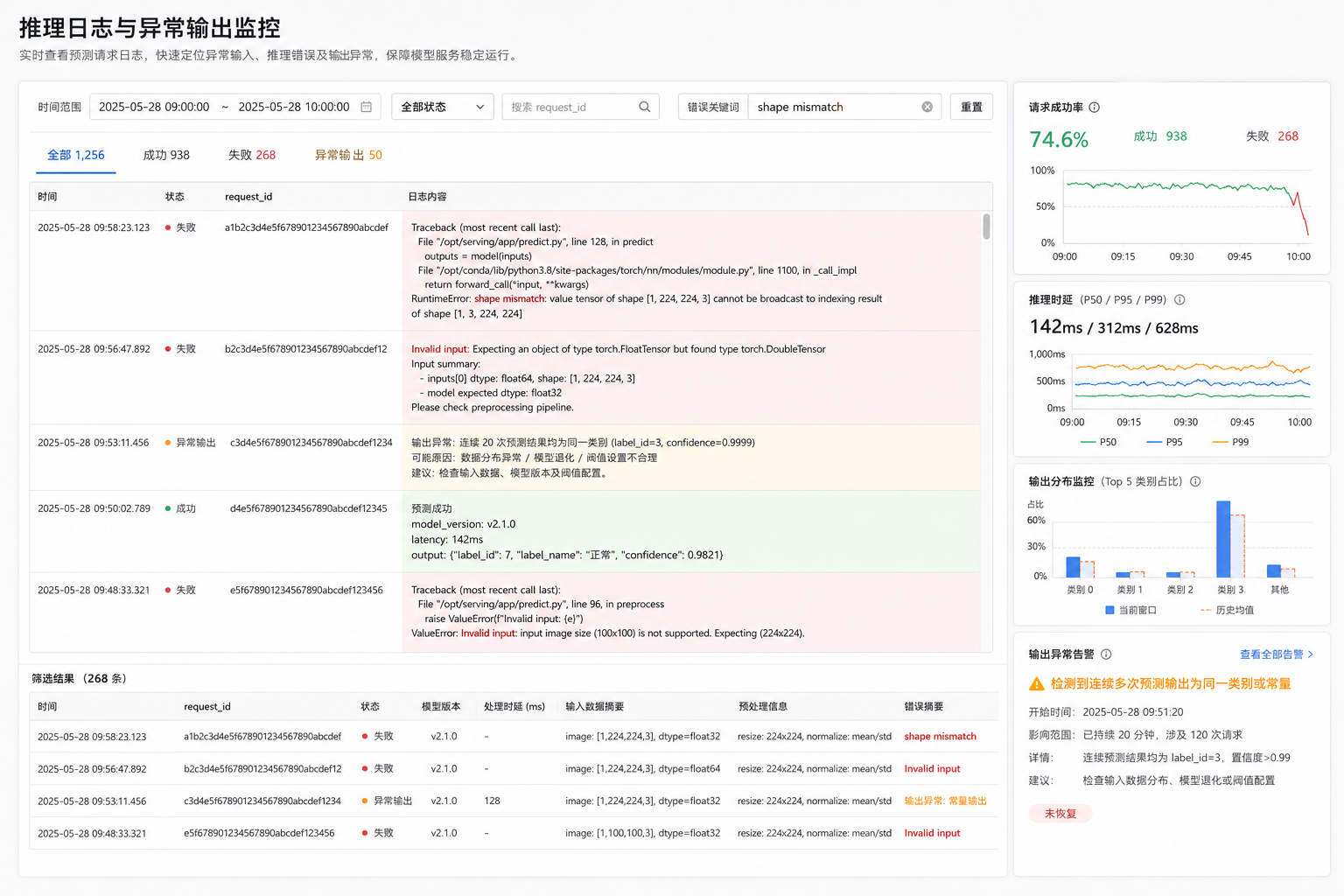
Task: Click the 类别 3 blue bar
Action: pyautogui.click(x=1223, y=539)
